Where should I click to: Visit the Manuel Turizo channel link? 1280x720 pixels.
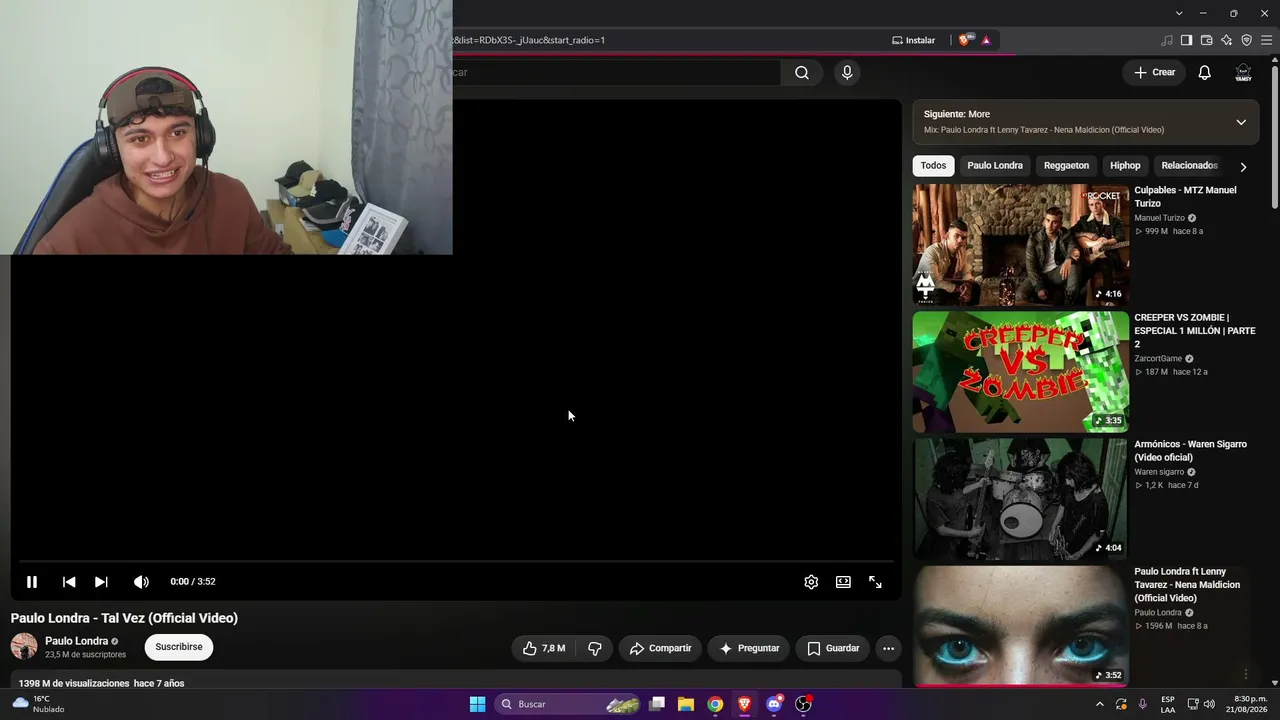(x=1159, y=218)
